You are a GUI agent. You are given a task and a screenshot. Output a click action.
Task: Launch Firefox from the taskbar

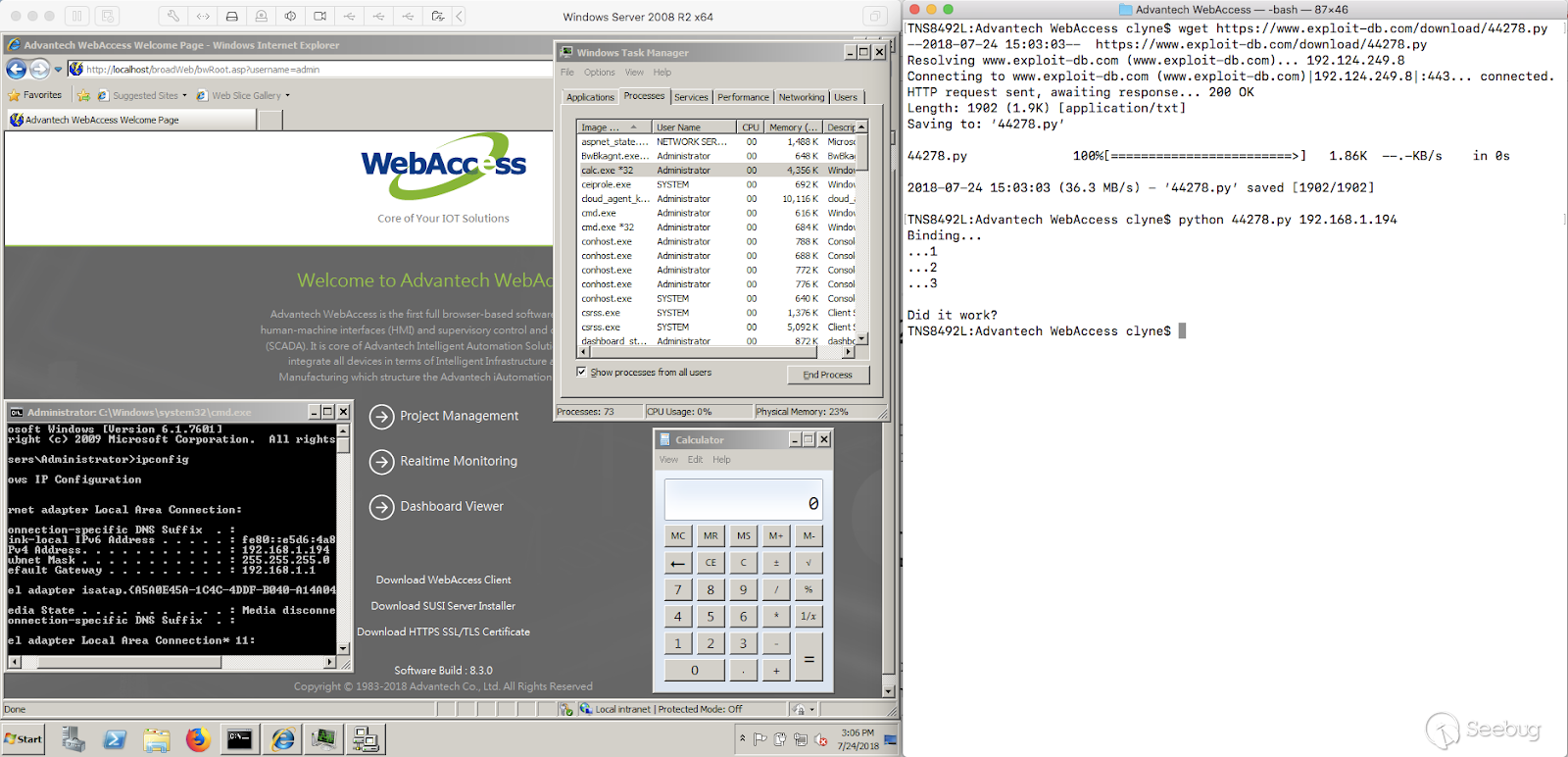coord(198,739)
